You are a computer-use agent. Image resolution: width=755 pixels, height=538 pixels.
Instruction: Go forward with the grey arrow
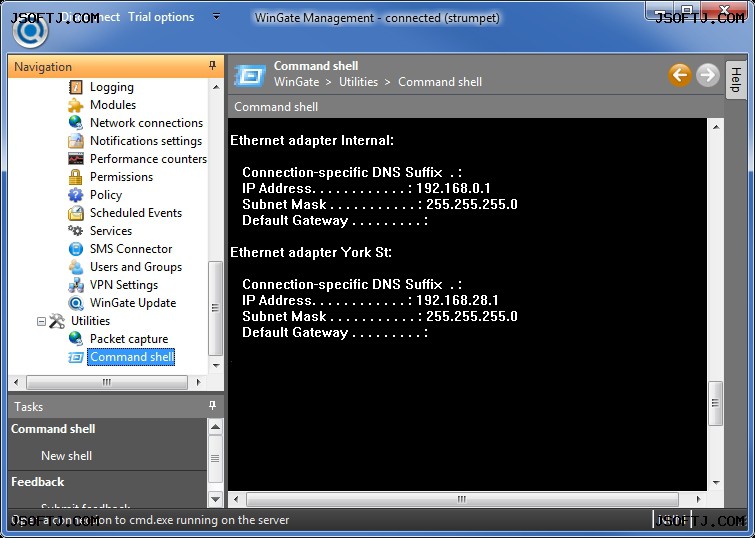click(x=707, y=75)
